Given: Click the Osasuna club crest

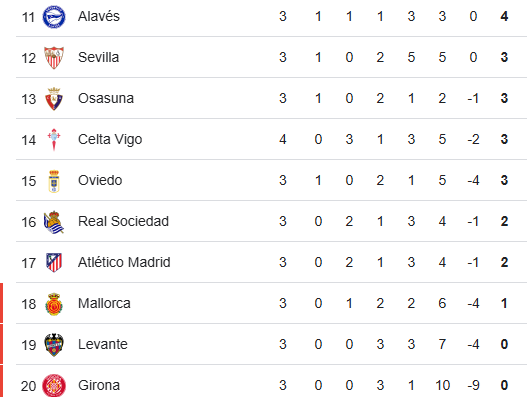Looking at the screenshot, I should click(54, 99).
